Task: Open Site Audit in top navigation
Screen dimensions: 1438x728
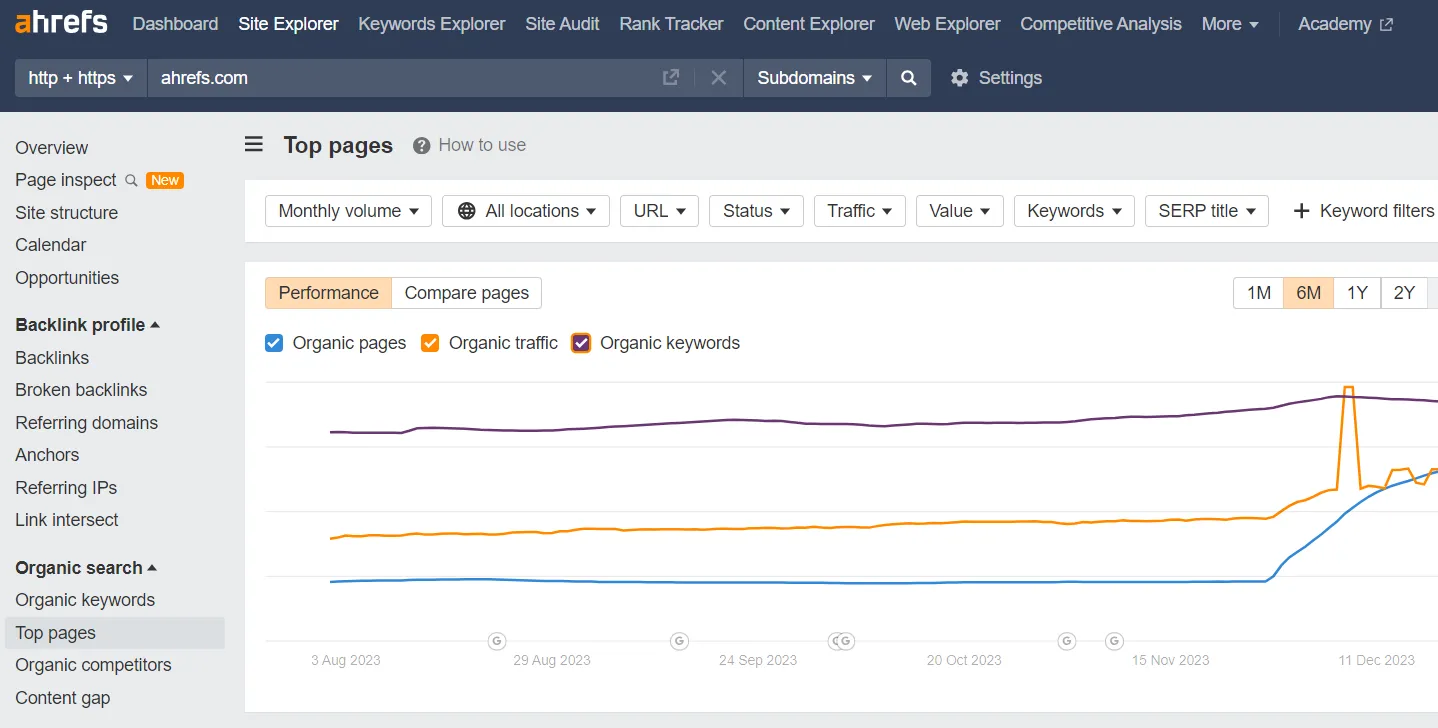Action: 562,24
